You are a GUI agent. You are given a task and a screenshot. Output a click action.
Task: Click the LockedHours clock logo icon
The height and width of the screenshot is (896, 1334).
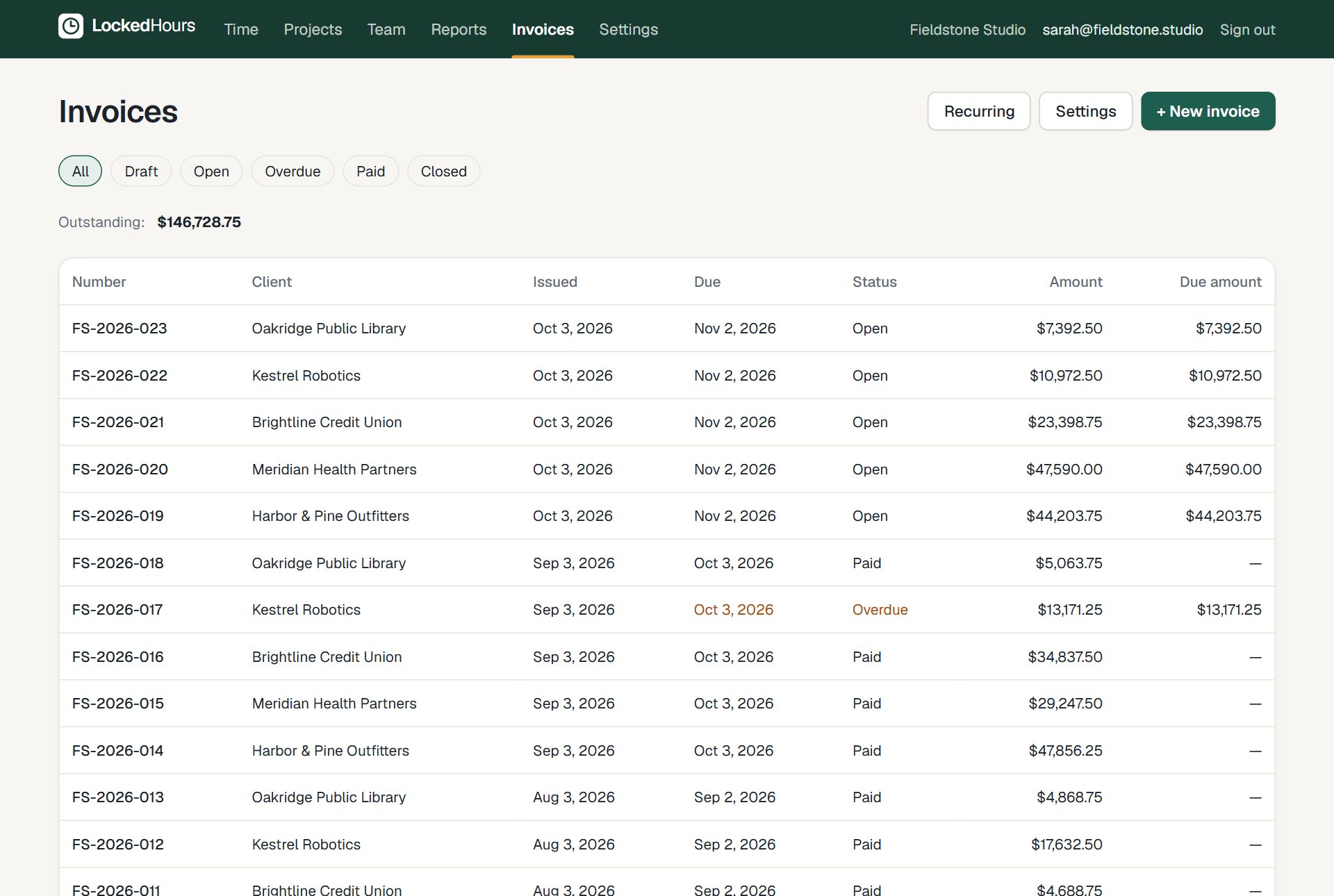[x=71, y=26]
